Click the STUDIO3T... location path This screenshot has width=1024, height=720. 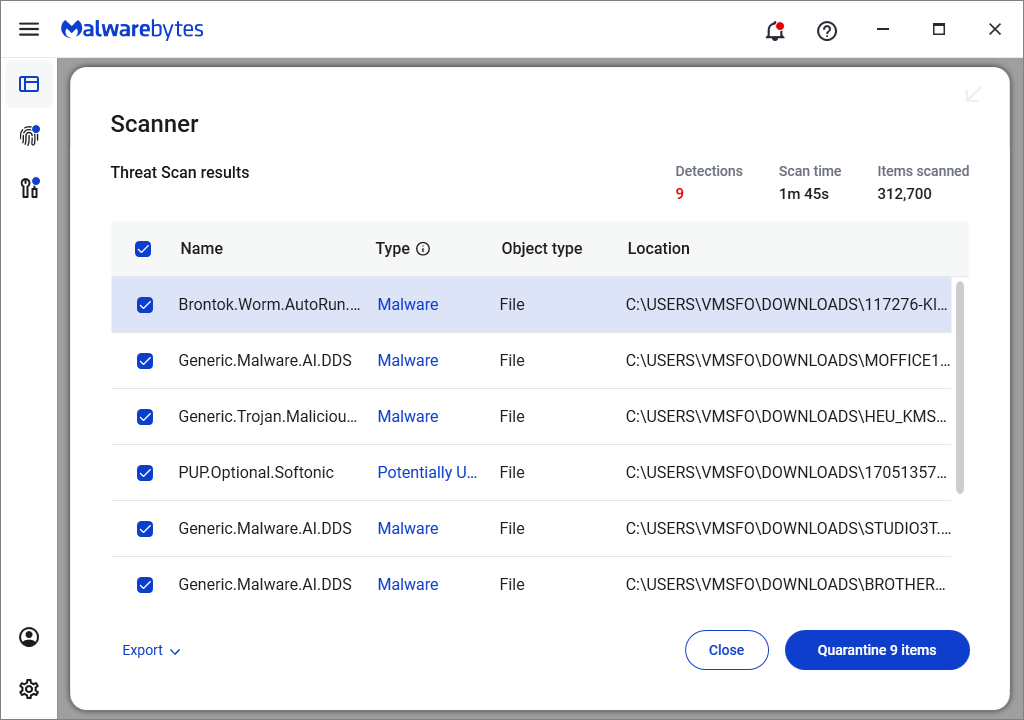click(788, 529)
